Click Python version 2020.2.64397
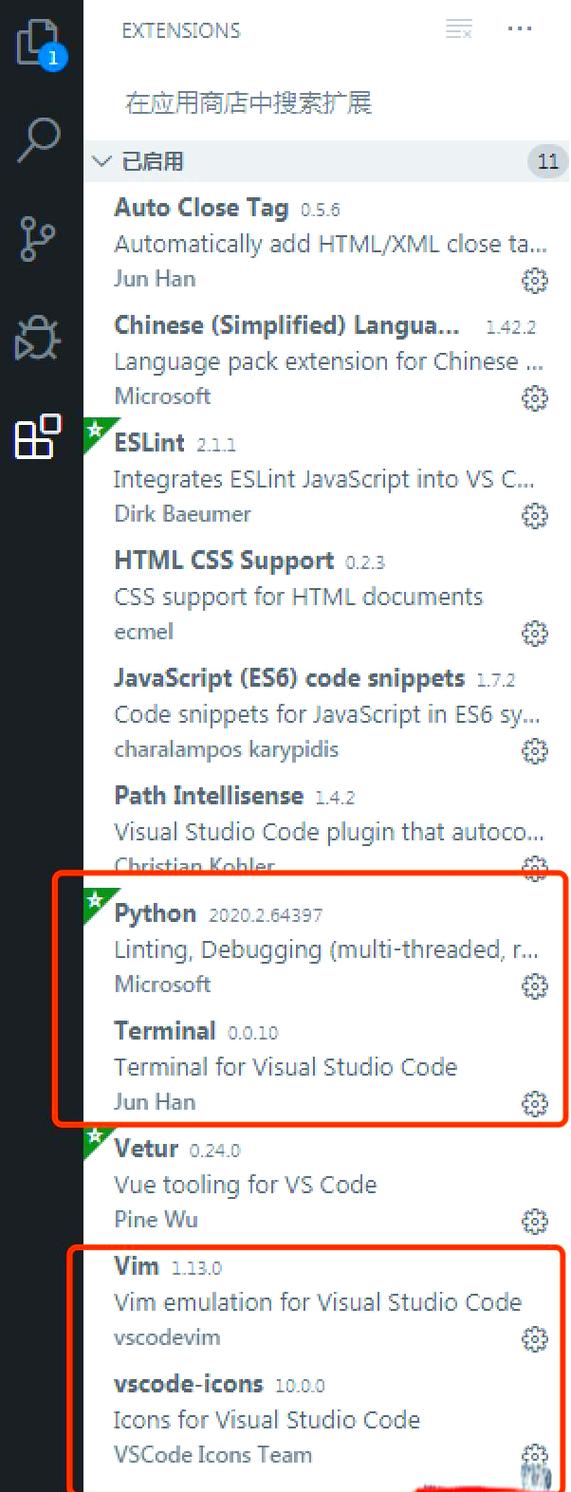Screen dimensions: 571x1492 (x=265, y=915)
